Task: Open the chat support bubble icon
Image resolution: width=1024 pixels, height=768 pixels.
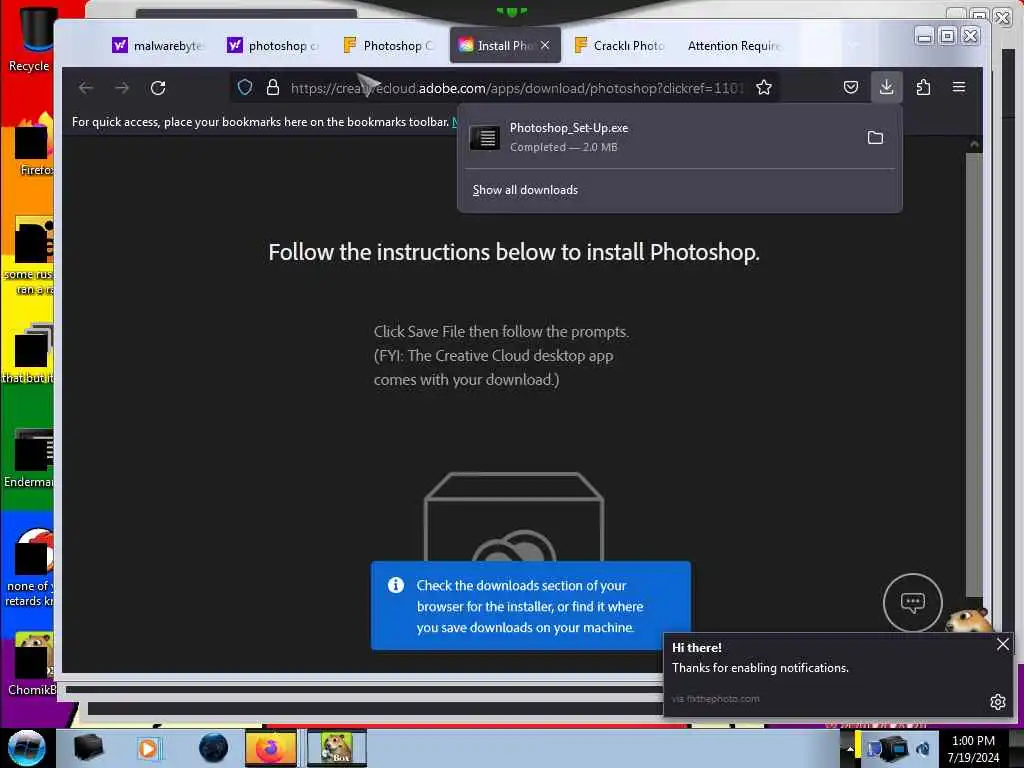Action: pos(912,602)
